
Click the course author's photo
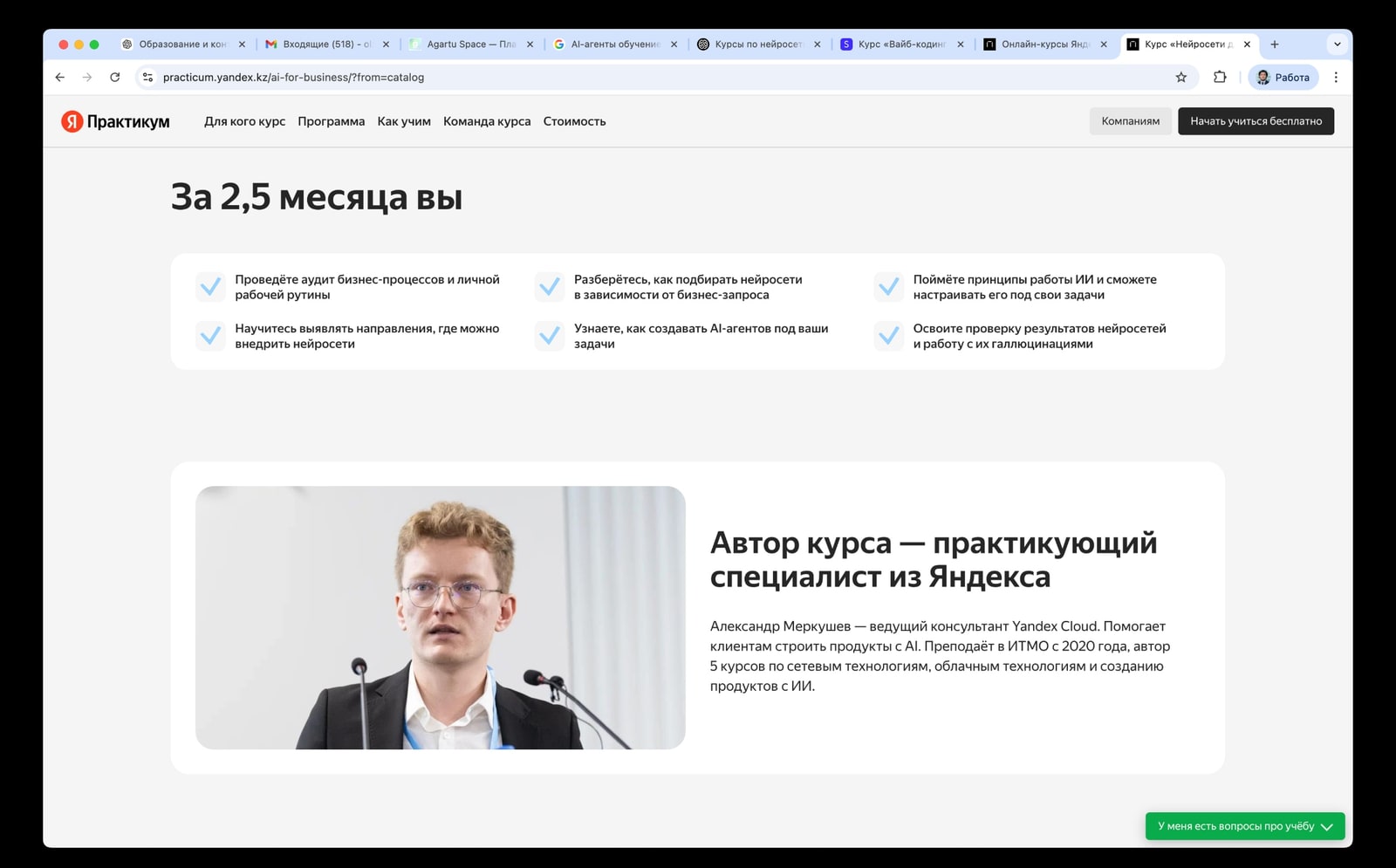[440, 617]
